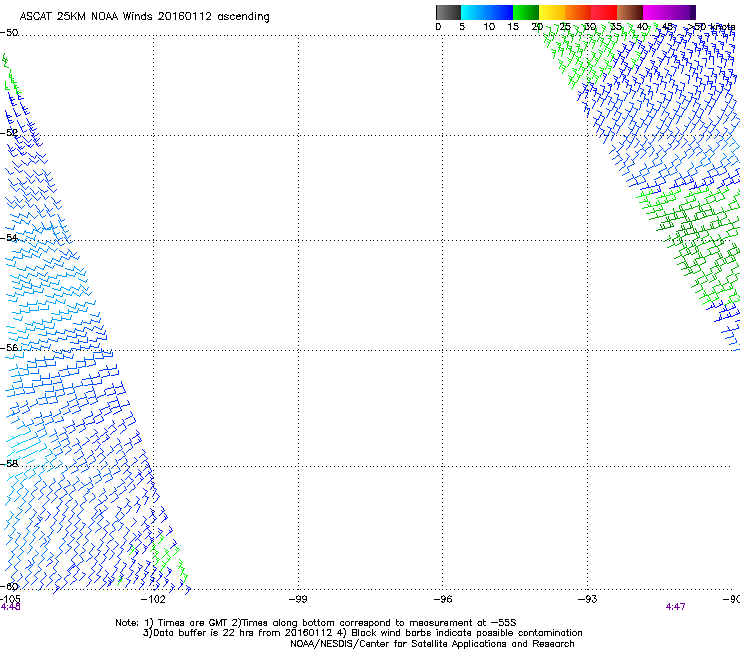This screenshot has height=650, width=740.
Task: Click the -50 latitude label
Action: pos(9,33)
